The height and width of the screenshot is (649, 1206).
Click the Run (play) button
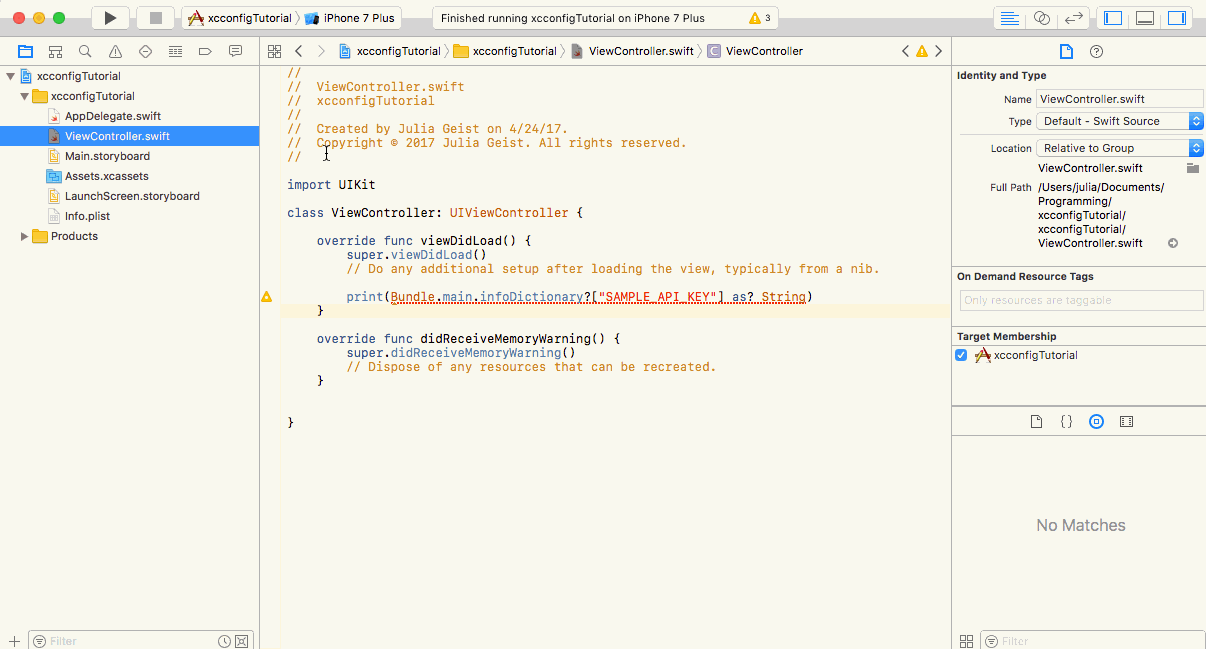110,18
